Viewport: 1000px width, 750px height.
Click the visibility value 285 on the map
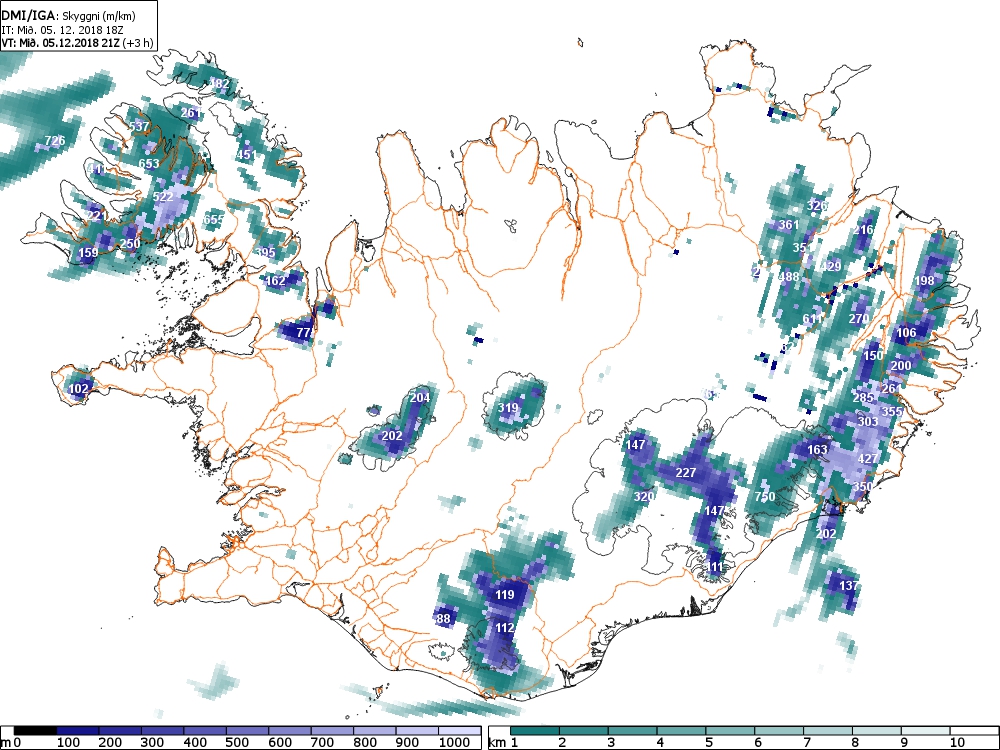pos(863,398)
